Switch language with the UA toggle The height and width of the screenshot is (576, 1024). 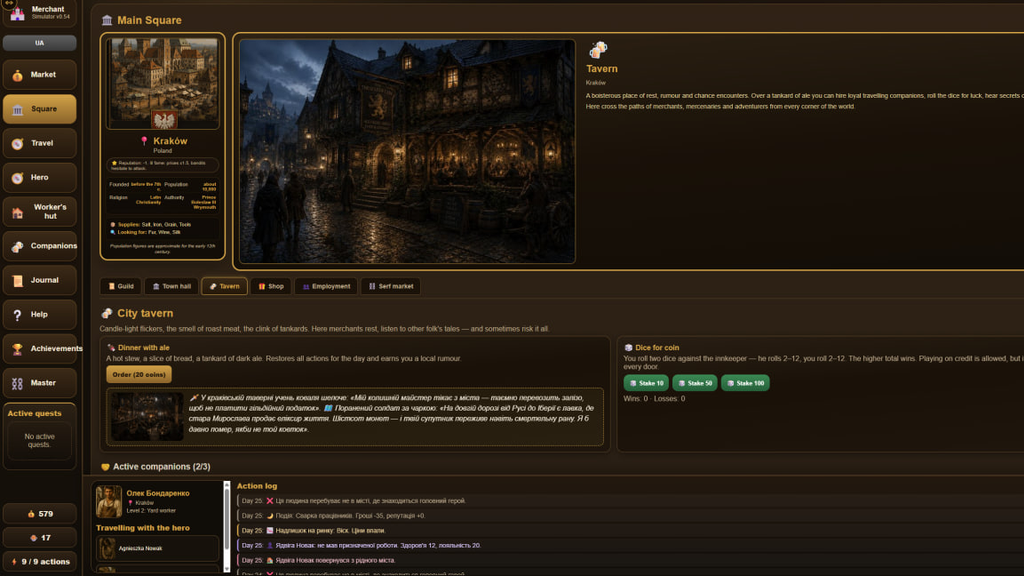(x=39, y=43)
